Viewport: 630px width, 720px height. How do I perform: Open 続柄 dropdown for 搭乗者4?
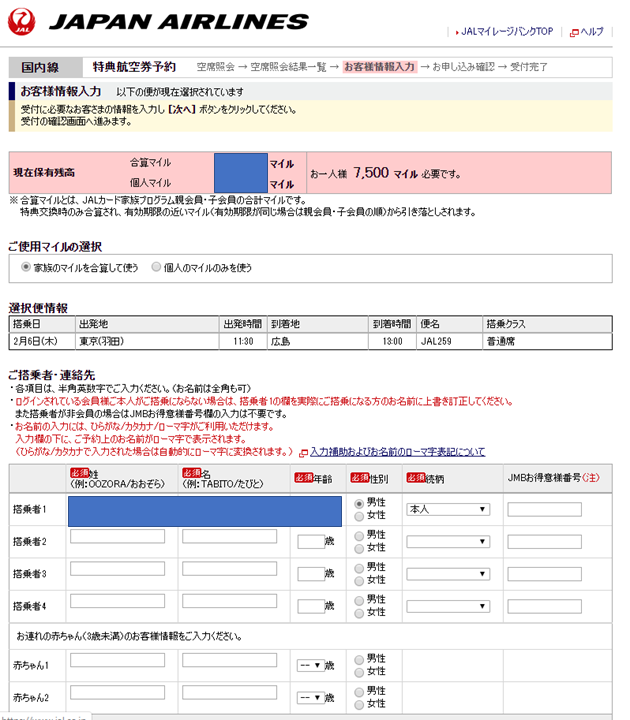pyautogui.click(x=448, y=607)
